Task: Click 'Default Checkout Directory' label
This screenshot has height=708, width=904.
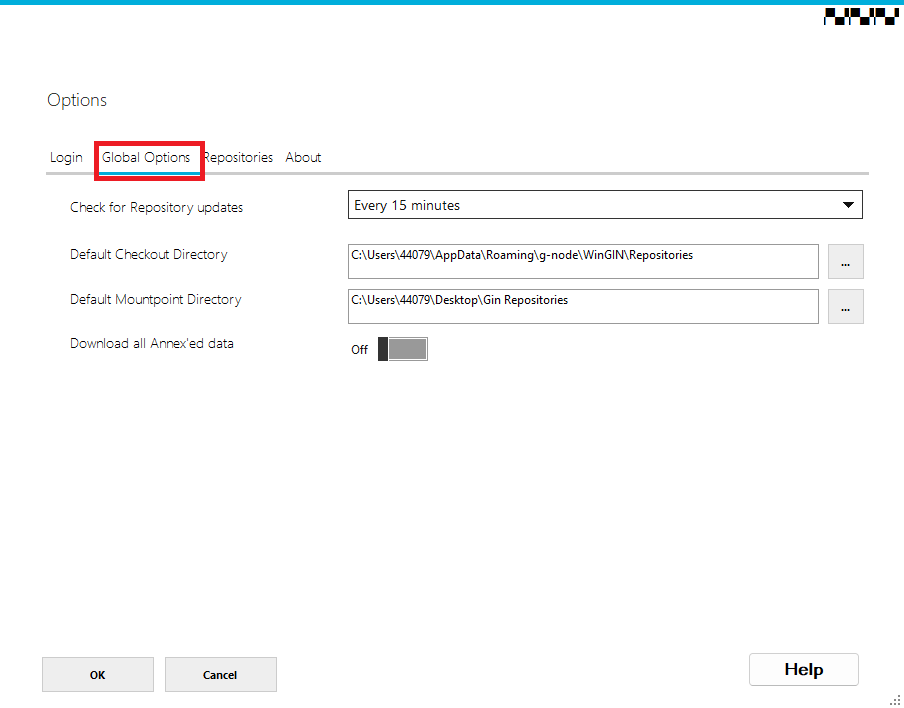Action: click(x=149, y=254)
